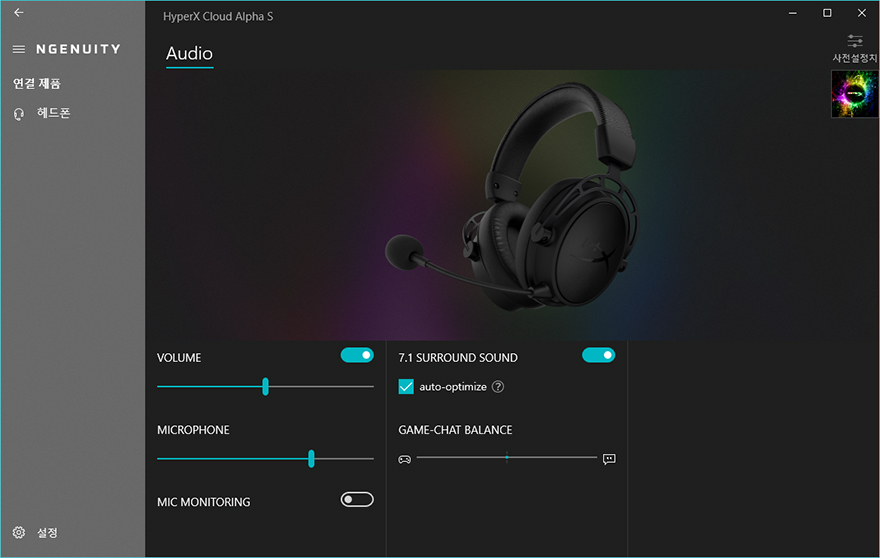This screenshot has height=558, width=880.
Task: Open the auto-optimize help question icon
Action: click(x=498, y=387)
